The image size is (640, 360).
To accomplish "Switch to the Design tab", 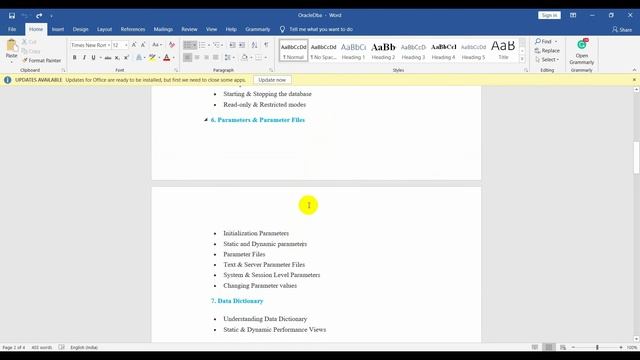I will [x=80, y=29].
